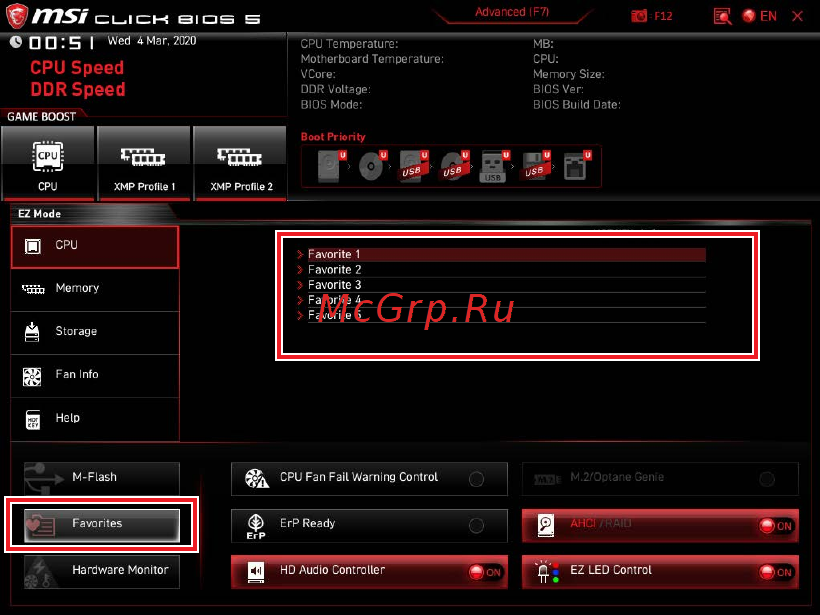Open the Help section

(x=95, y=419)
